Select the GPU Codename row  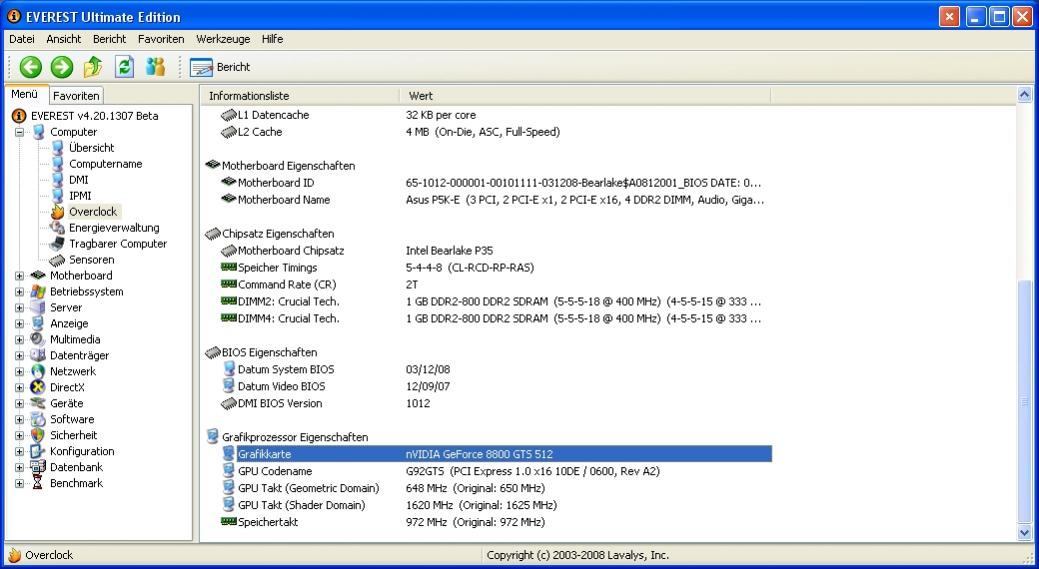coord(496,471)
